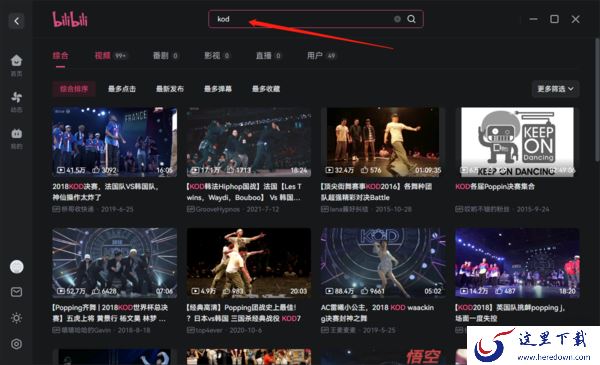Click the bilibili logo

click(70, 19)
